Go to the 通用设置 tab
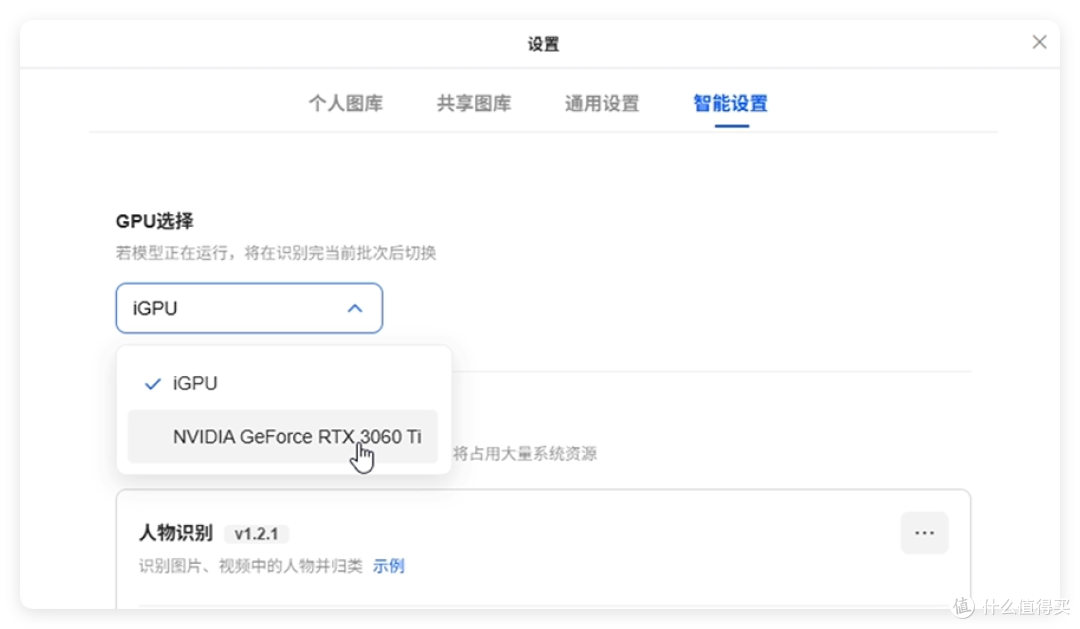This screenshot has width=1080, height=629. tap(602, 104)
